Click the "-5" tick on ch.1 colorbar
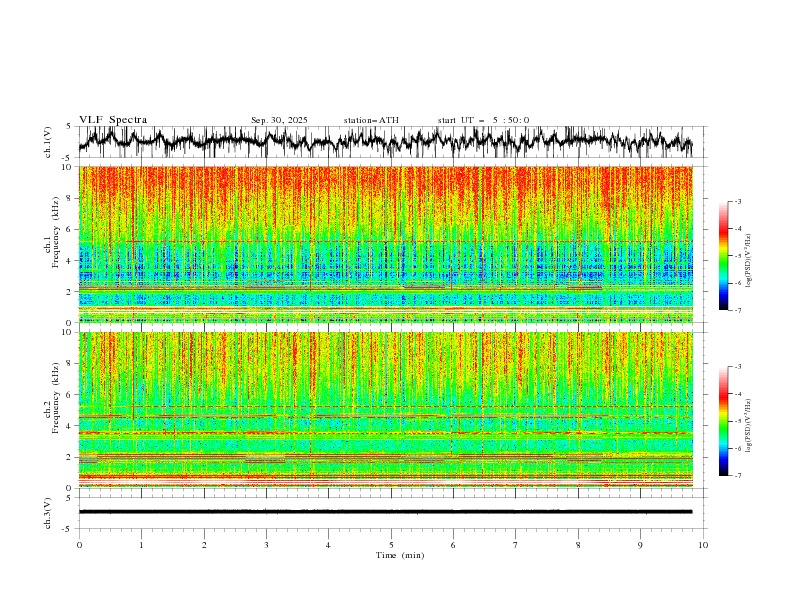The height and width of the screenshot is (612, 792). point(737,256)
